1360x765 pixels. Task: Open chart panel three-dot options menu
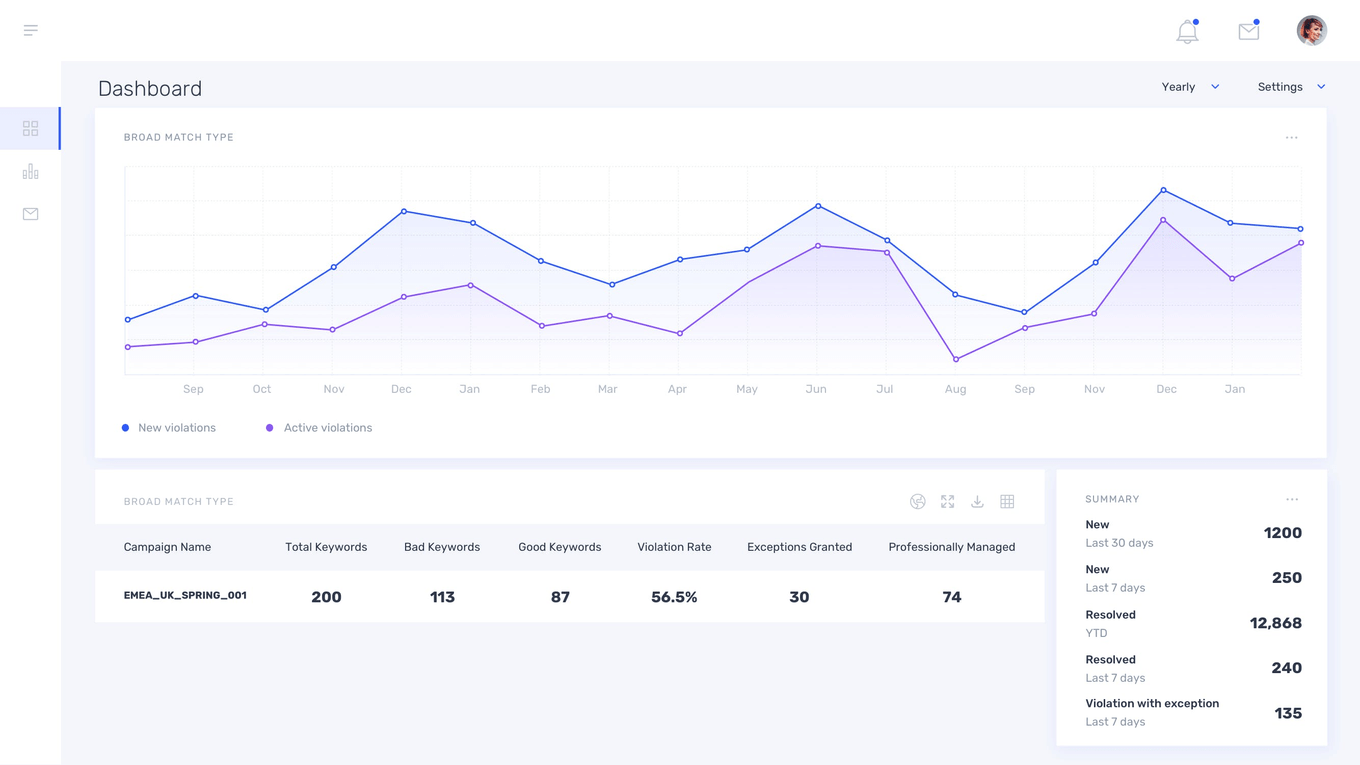(x=1291, y=138)
